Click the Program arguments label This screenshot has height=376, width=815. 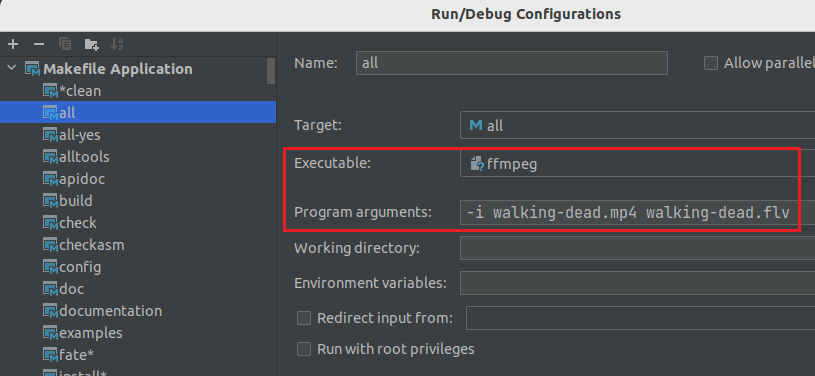(x=363, y=212)
